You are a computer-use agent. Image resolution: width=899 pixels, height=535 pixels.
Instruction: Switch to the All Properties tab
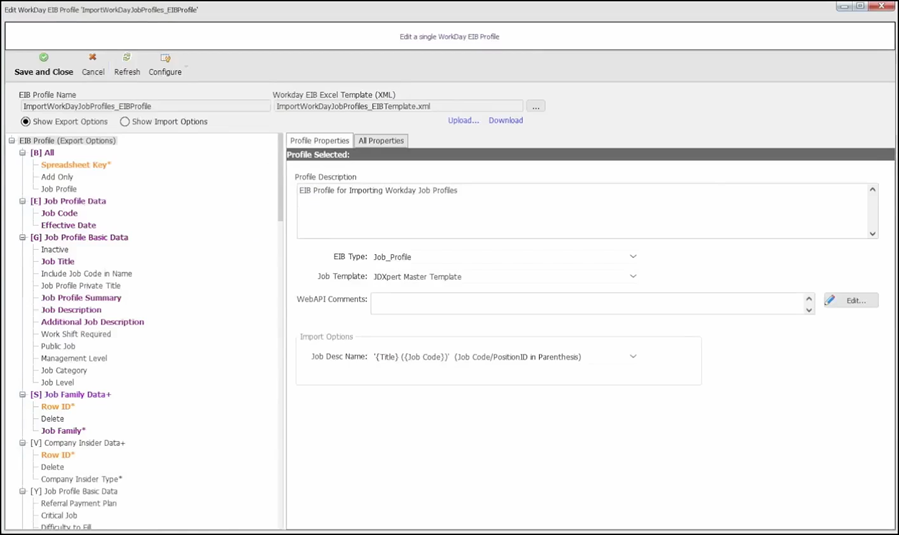tap(381, 141)
